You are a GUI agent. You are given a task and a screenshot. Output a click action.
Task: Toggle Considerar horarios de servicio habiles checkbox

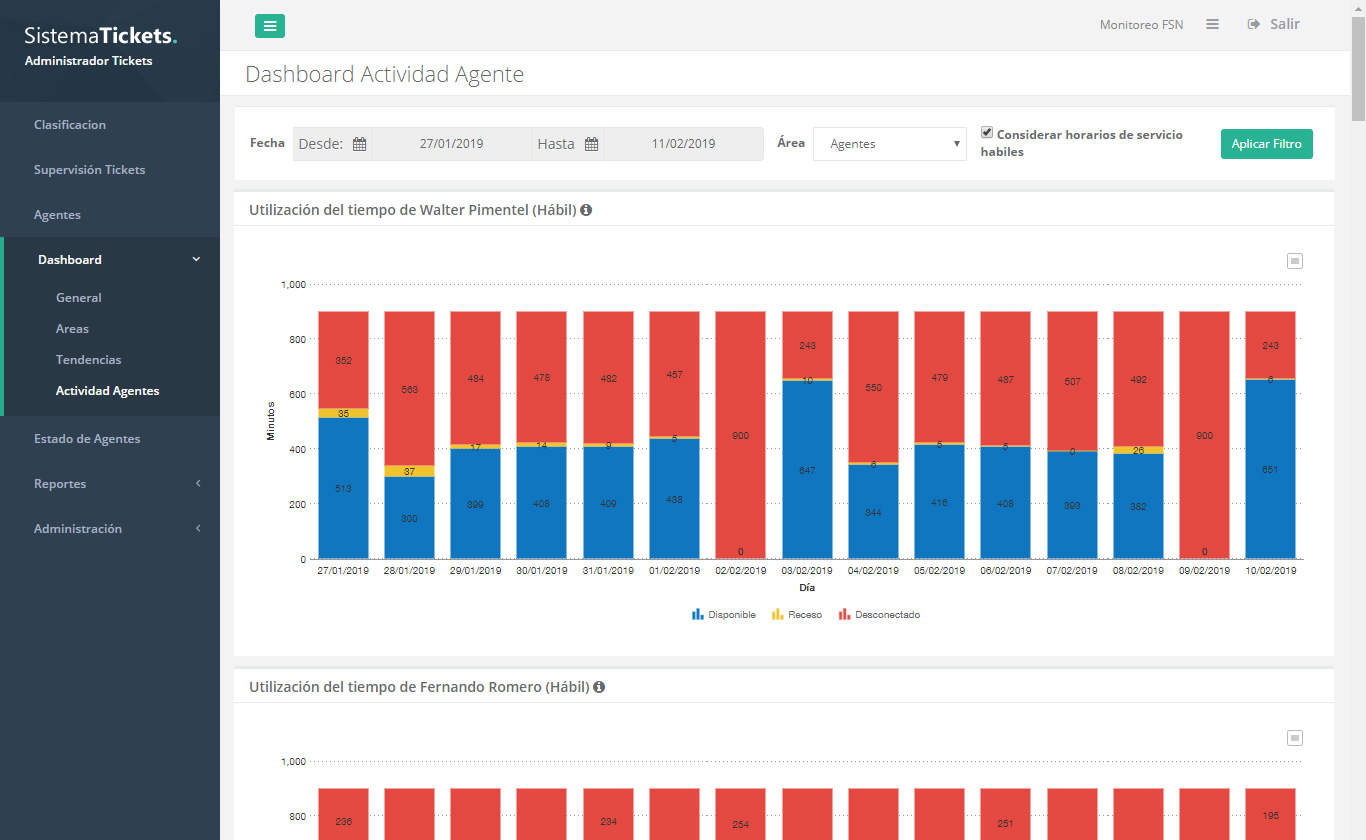[x=987, y=132]
